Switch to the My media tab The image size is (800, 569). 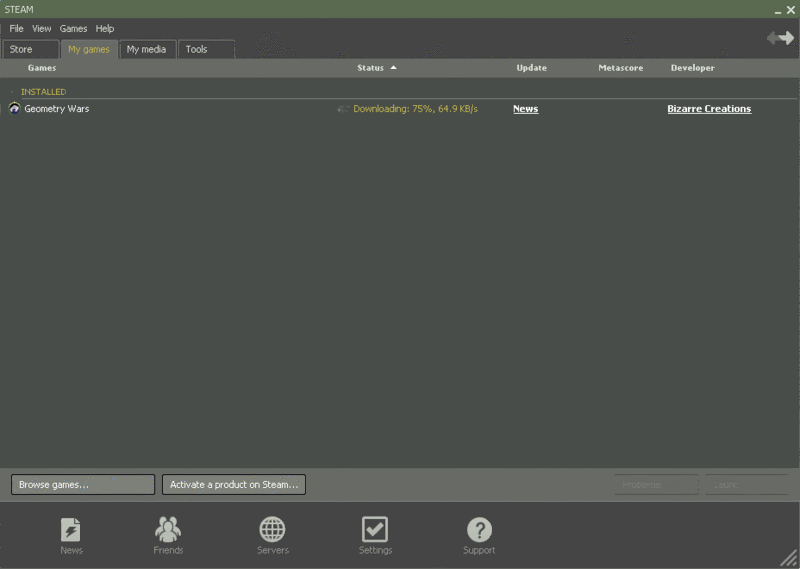click(x=147, y=50)
